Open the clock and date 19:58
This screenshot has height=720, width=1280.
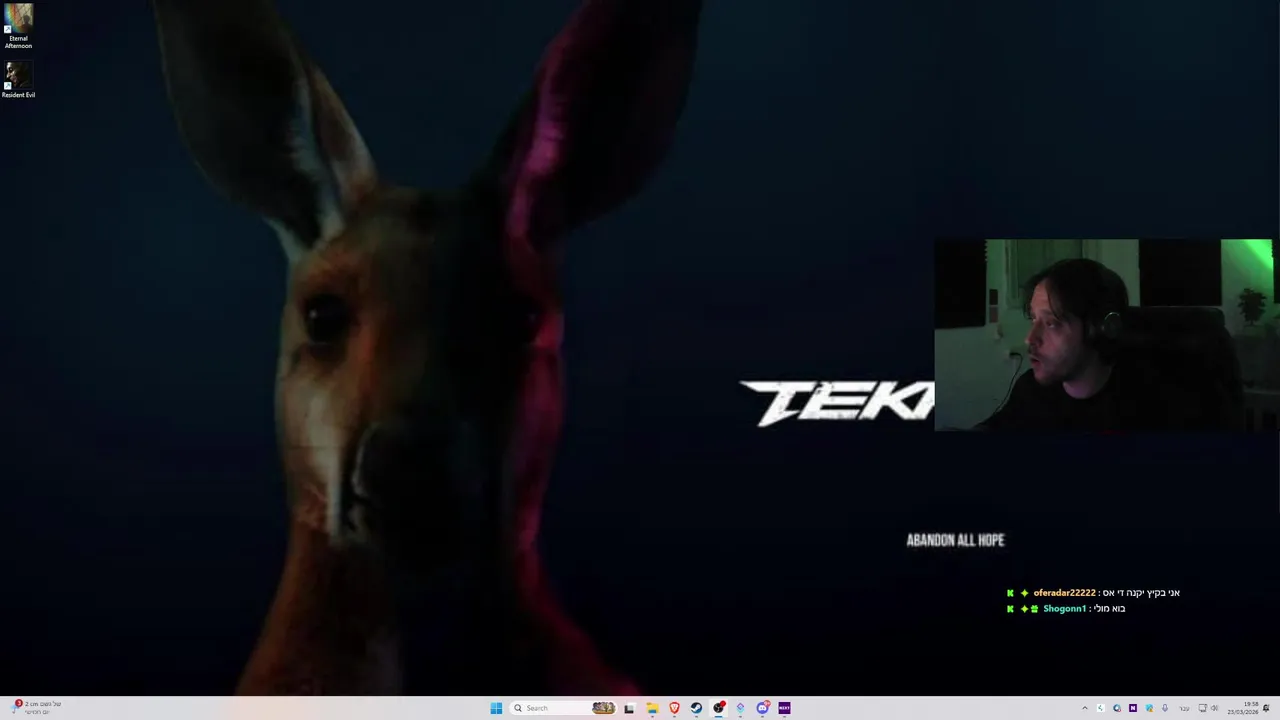click(1243, 708)
